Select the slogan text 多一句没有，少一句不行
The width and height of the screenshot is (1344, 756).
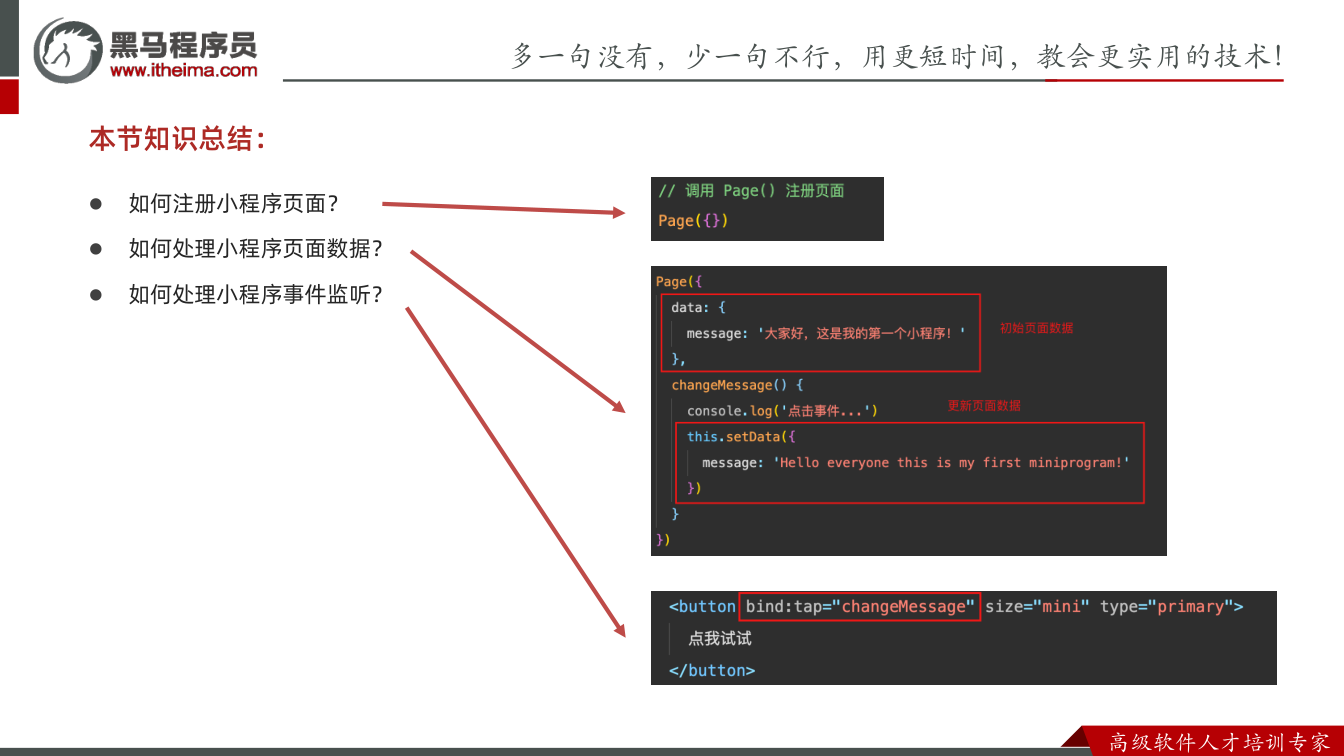[x=671, y=56]
